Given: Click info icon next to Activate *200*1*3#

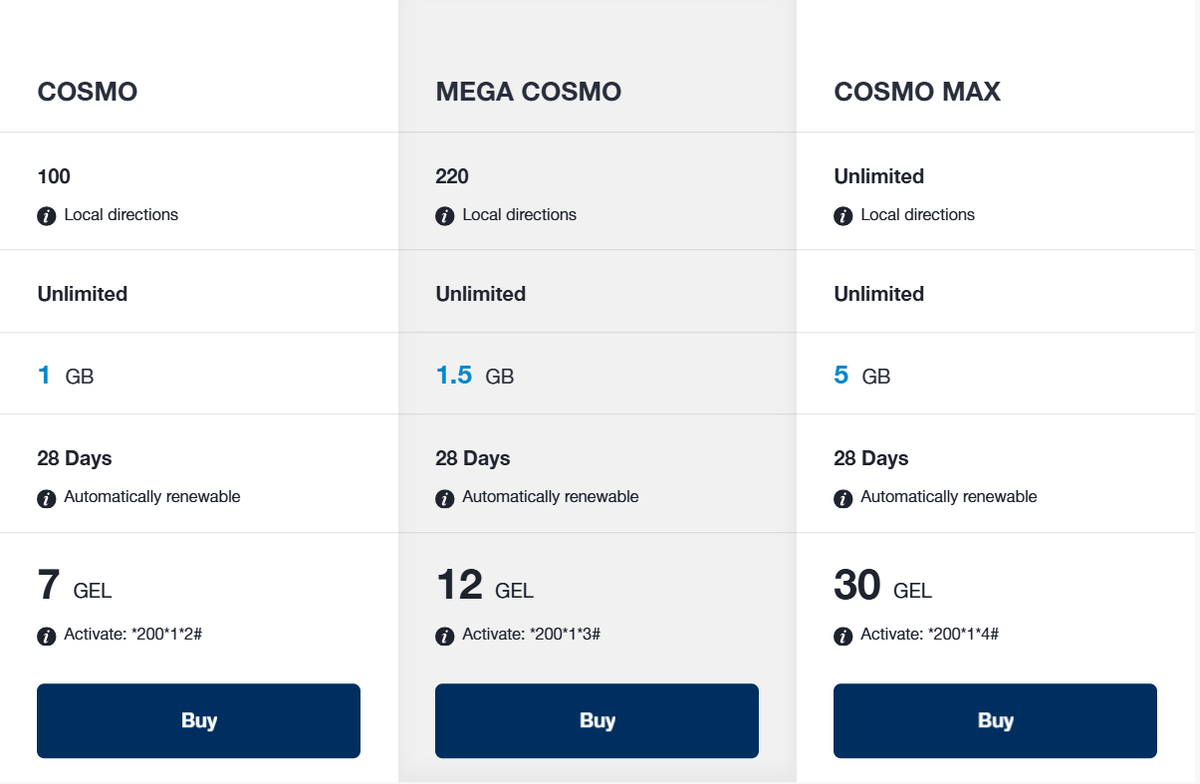Looking at the screenshot, I should click(x=444, y=636).
